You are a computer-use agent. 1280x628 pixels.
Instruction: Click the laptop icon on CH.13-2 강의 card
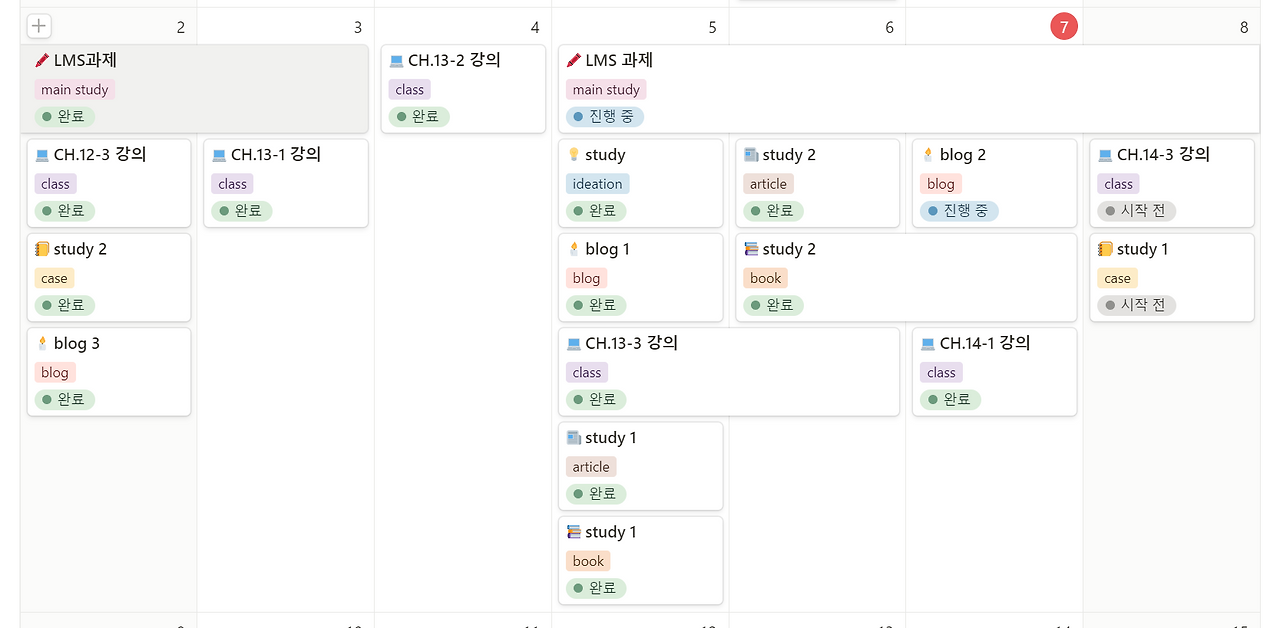point(396,60)
